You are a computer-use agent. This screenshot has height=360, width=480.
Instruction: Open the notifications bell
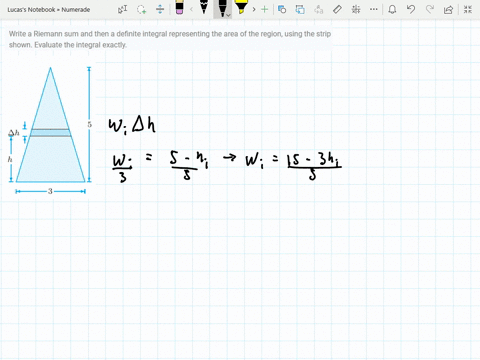(392, 9)
